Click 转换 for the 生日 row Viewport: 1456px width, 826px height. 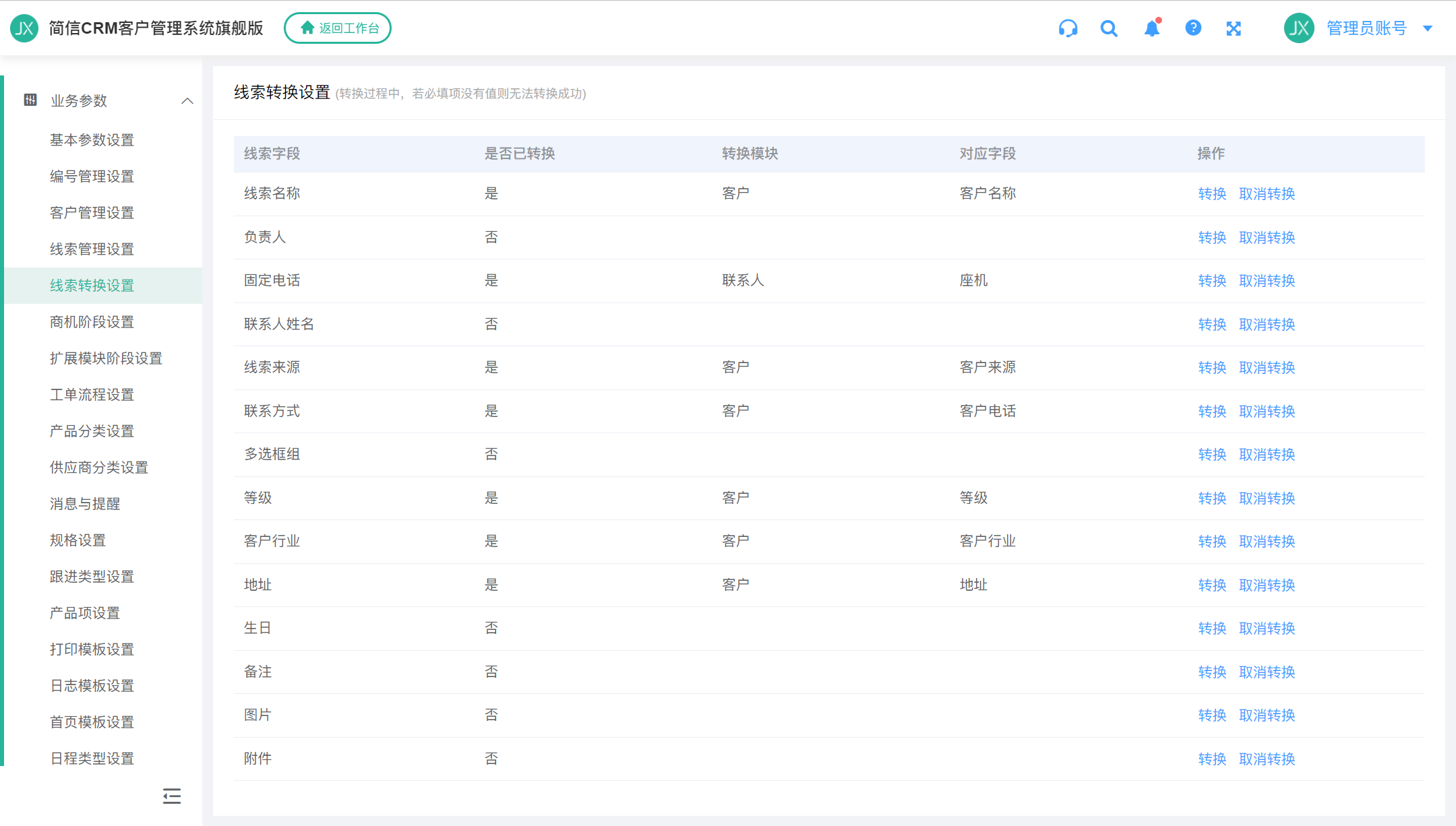(1212, 629)
